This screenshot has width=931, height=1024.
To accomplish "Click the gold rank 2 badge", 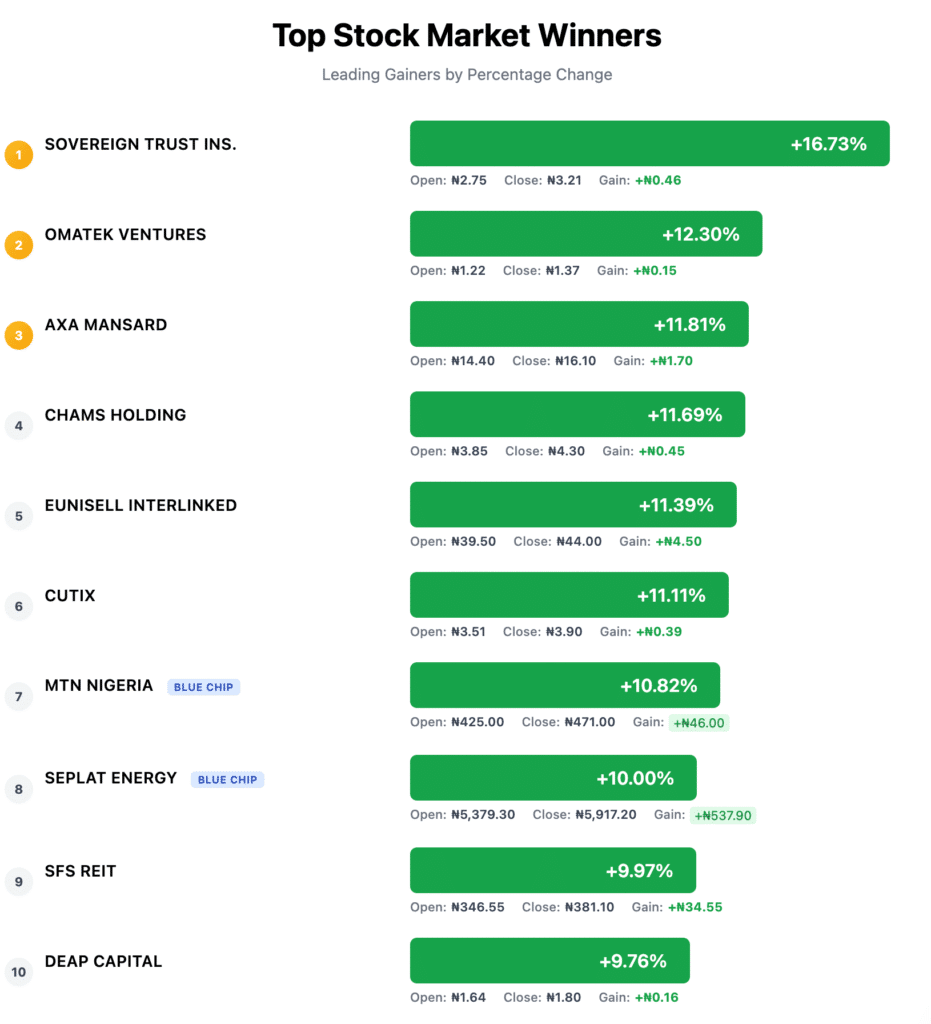I will (19, 245).
